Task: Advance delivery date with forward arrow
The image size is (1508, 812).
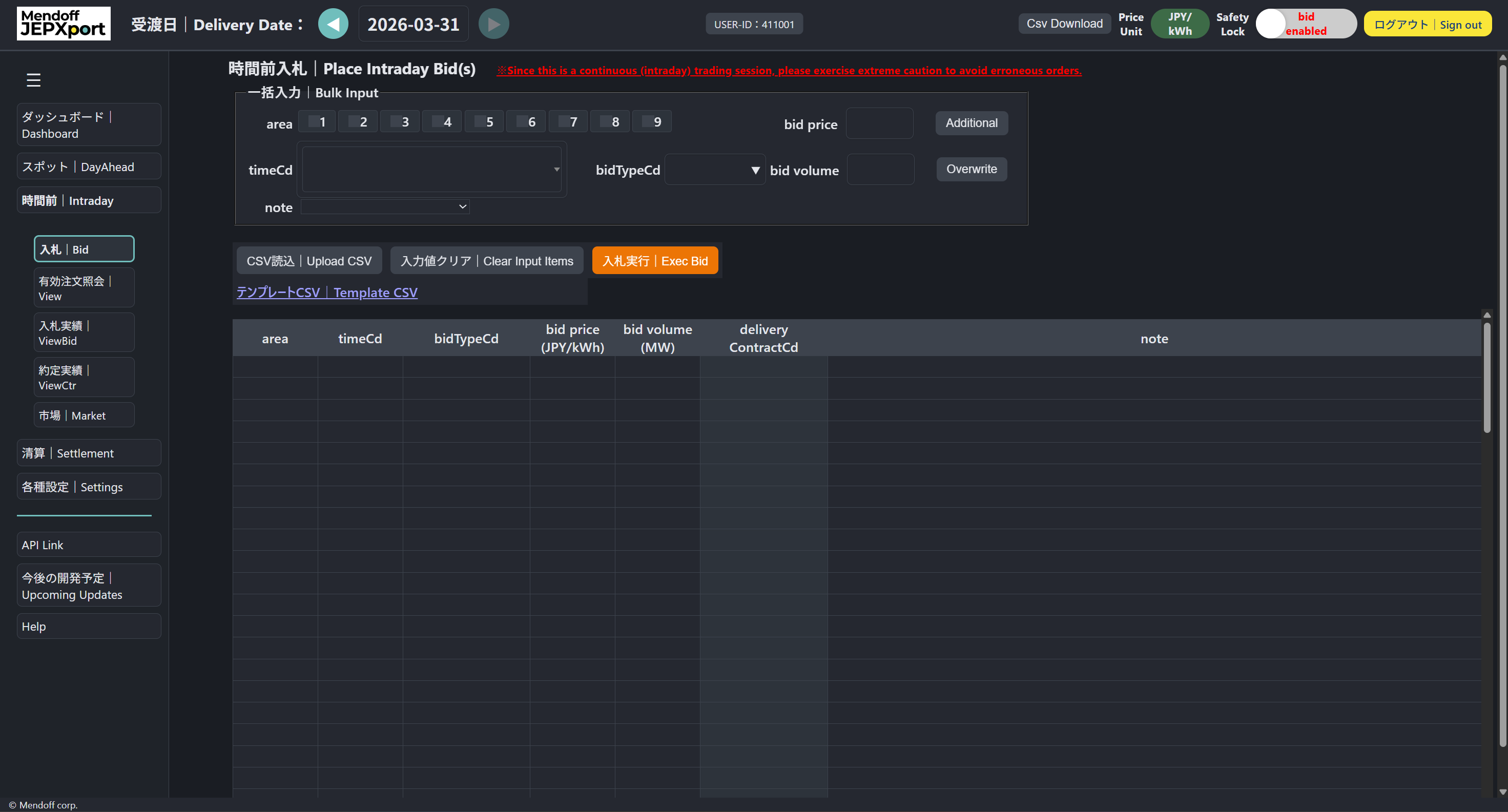Action: tap(493, 24)
